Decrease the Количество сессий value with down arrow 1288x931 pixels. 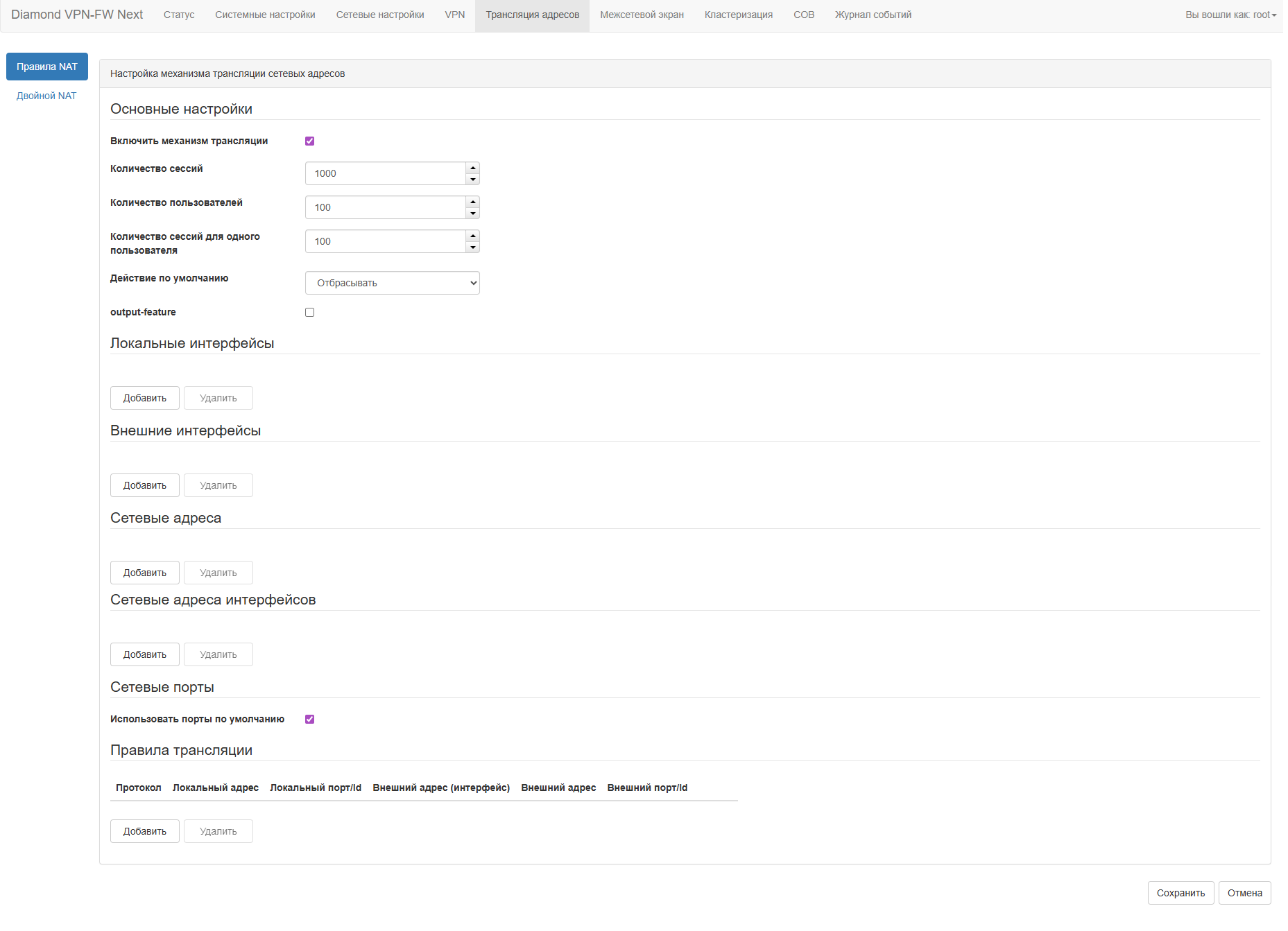tap(472, 180)
